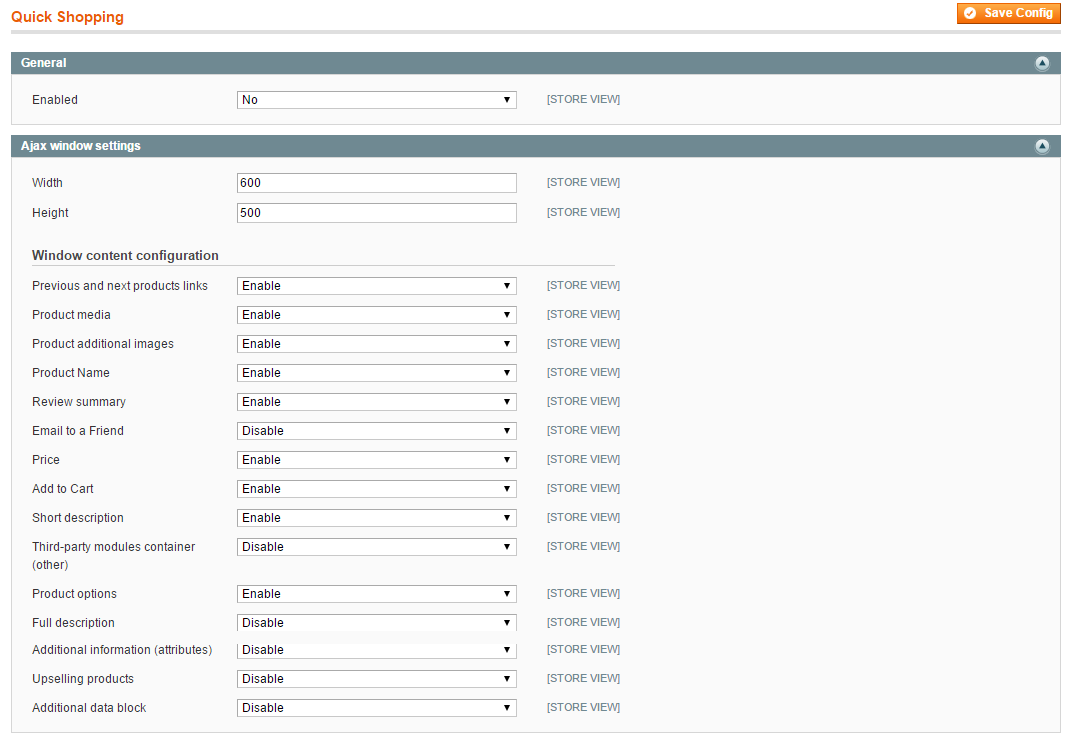The image size is (1074, 744).
Task: Open Third-party modules container dropdown
Action: click(x=377, y=547)
